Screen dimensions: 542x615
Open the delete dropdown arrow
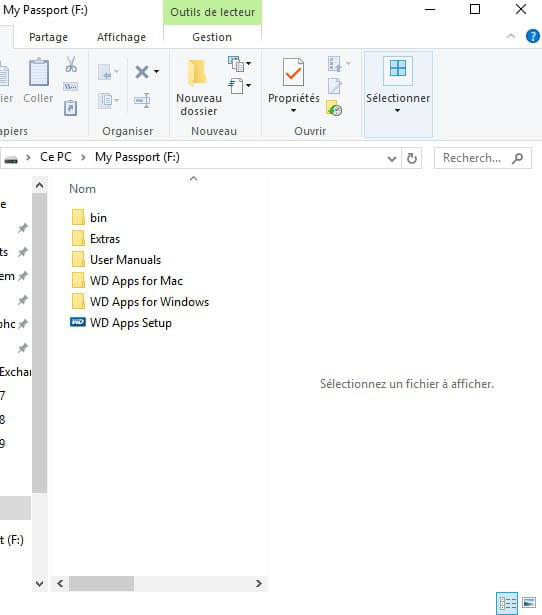click(156, 71)
